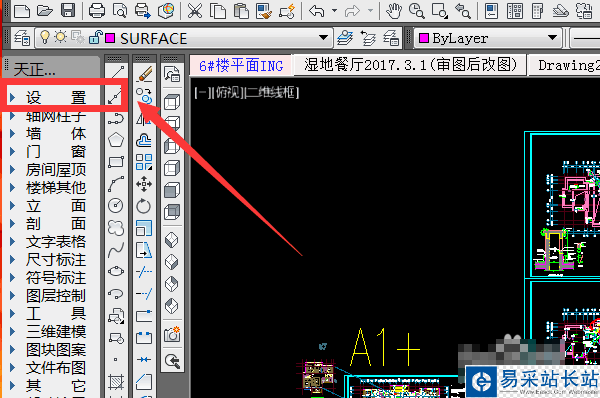Select the Spline curve tool
The width and height of the screenshot is (600, 398).
116,250
